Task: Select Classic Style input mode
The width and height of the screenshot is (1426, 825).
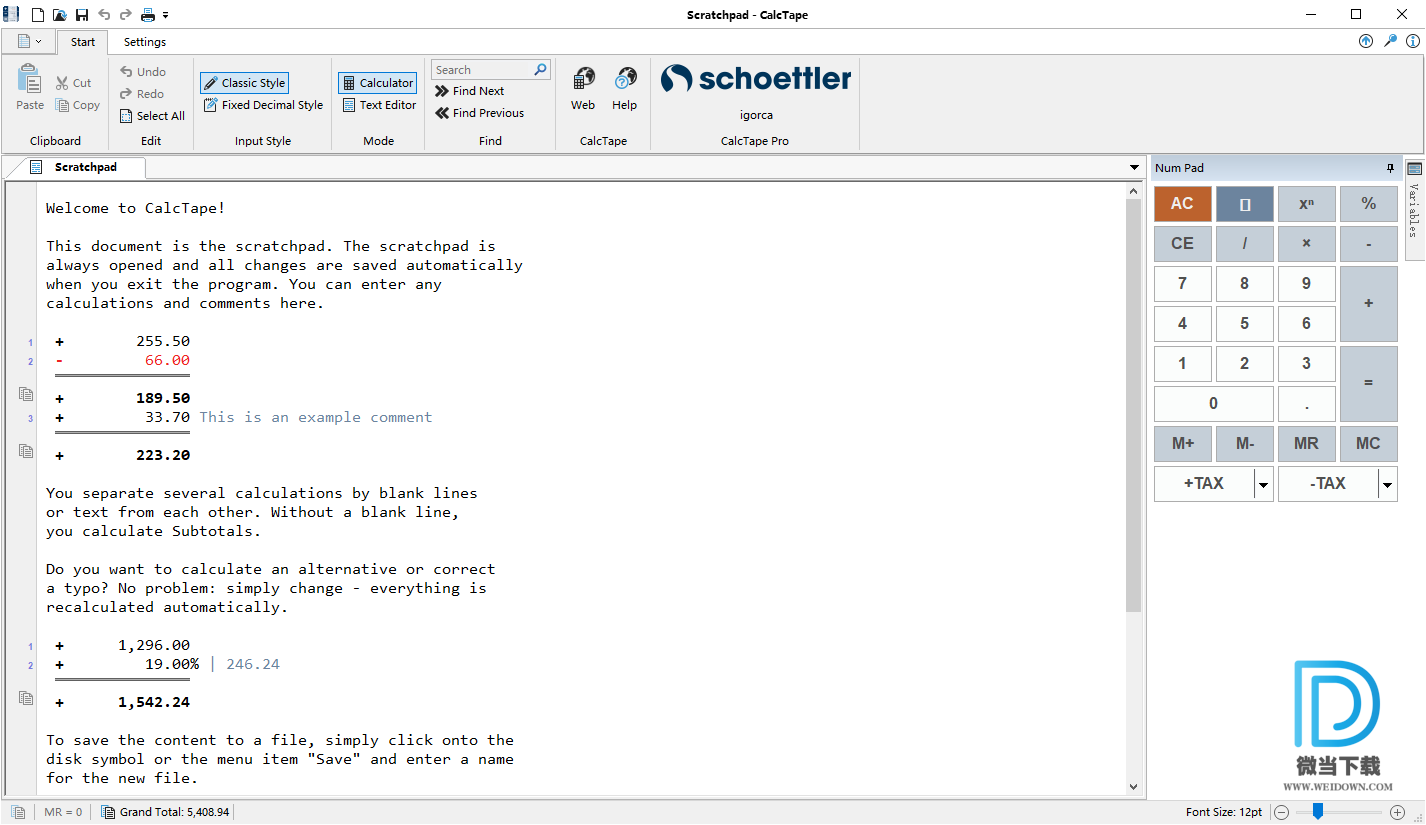Action: 244,83
